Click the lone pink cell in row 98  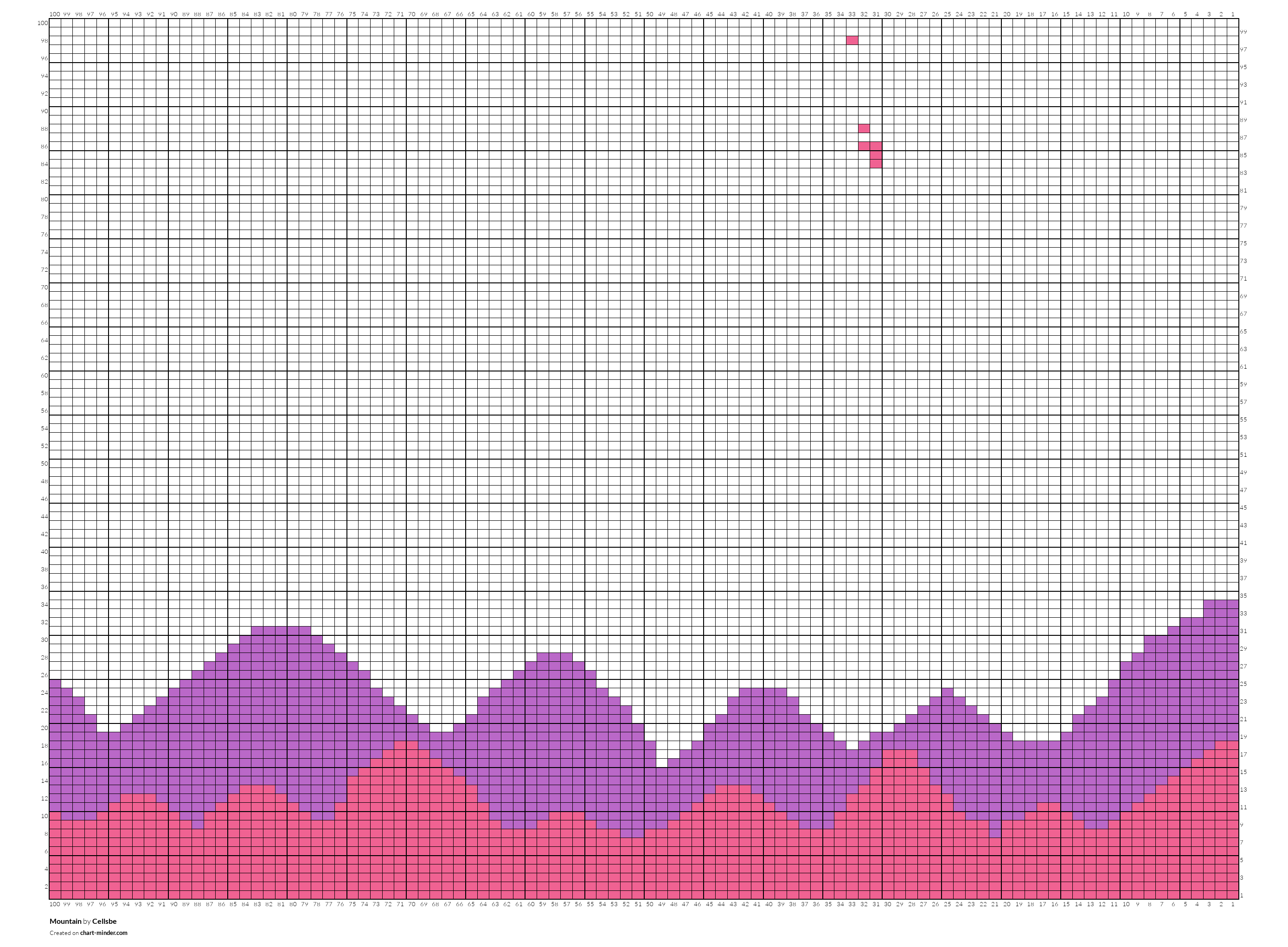(852, 41)
